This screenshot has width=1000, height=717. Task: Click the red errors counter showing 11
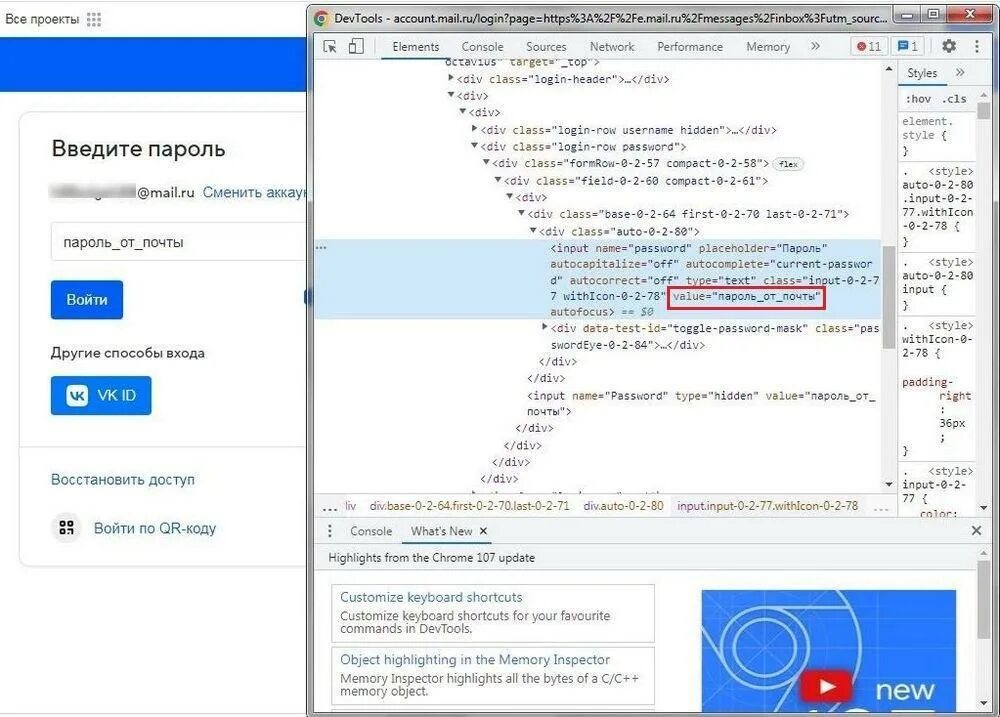click(869, 46)
